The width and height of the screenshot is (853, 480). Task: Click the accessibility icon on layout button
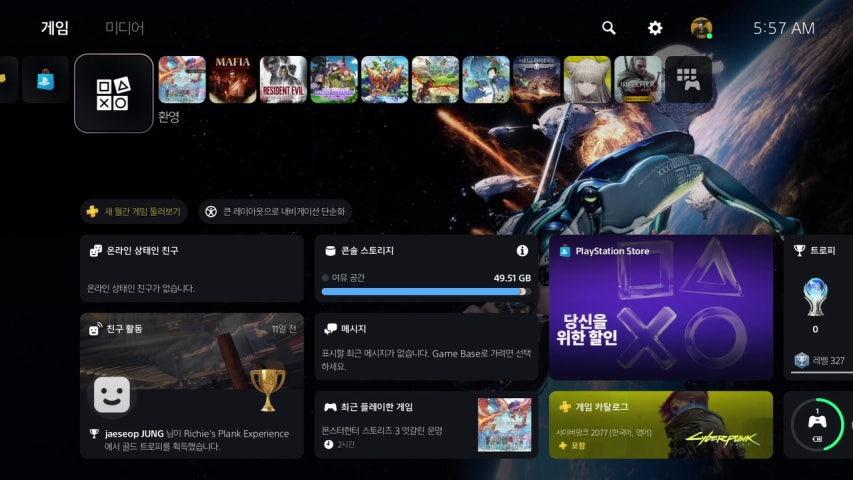211,212
